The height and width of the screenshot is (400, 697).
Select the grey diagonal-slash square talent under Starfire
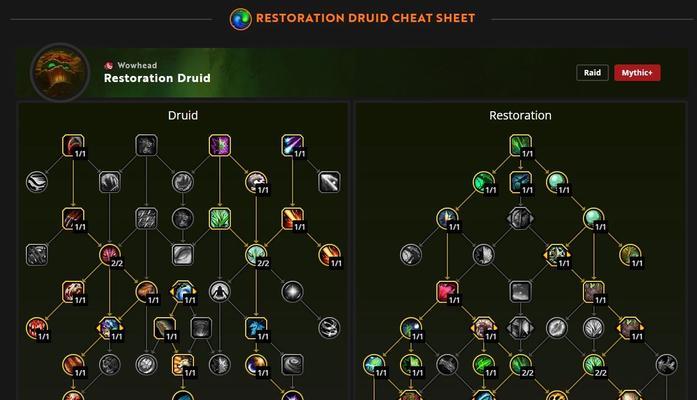[329, 182]
